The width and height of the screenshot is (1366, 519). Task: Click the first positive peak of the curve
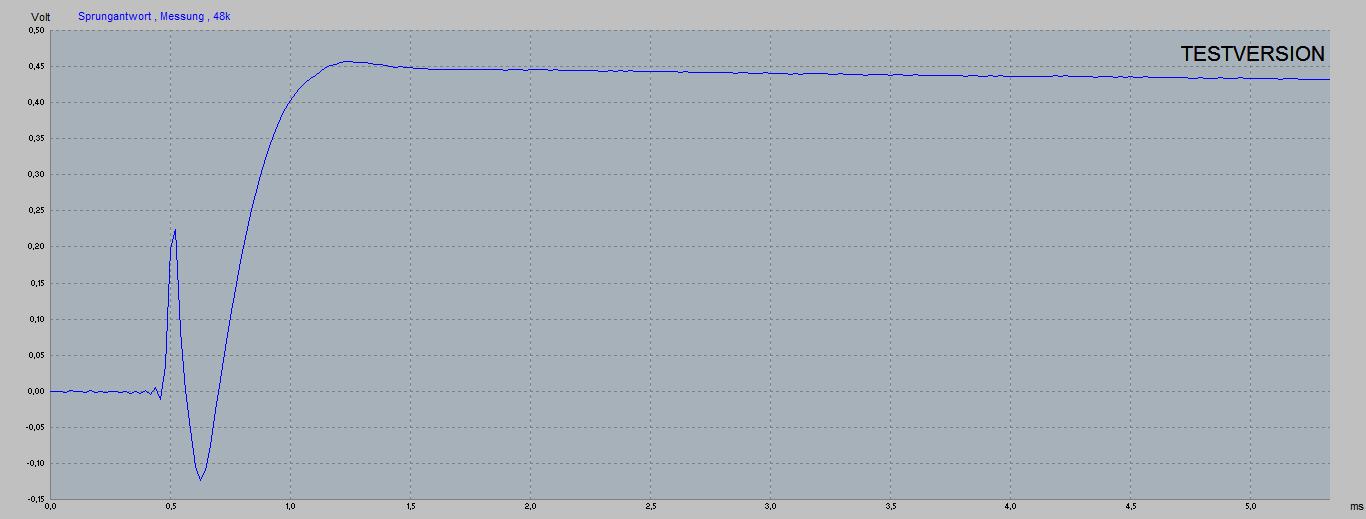coord(175,230)
